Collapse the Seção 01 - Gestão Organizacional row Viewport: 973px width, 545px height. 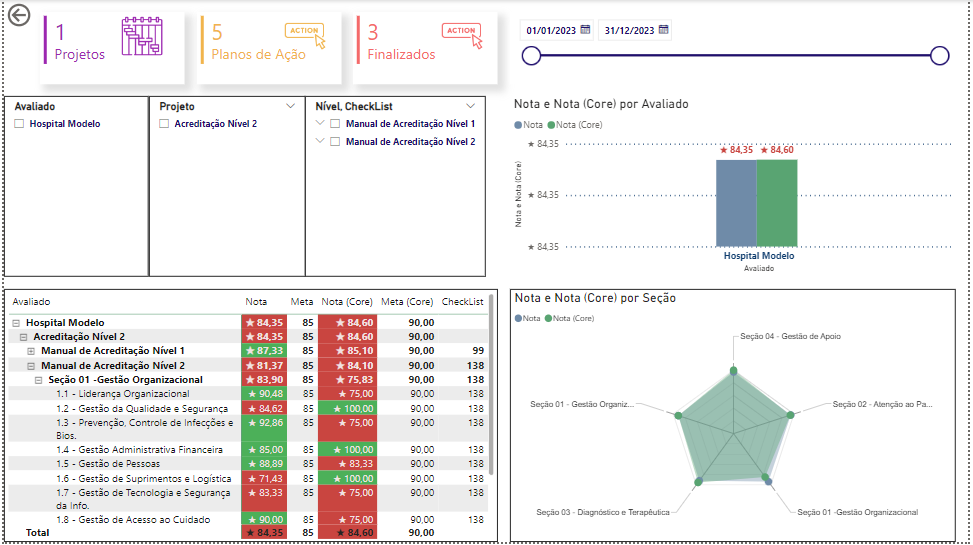click(x=38, y=380)
